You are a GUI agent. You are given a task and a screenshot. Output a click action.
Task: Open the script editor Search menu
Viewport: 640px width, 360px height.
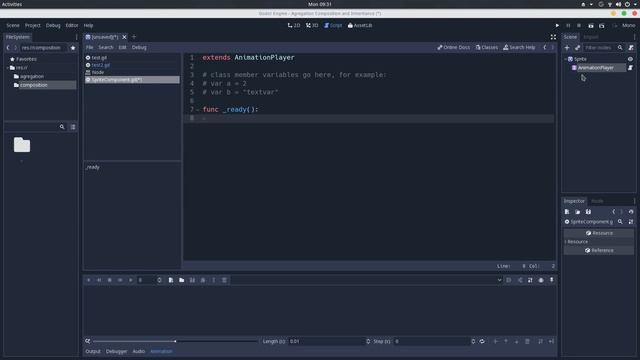click(106, 47)
